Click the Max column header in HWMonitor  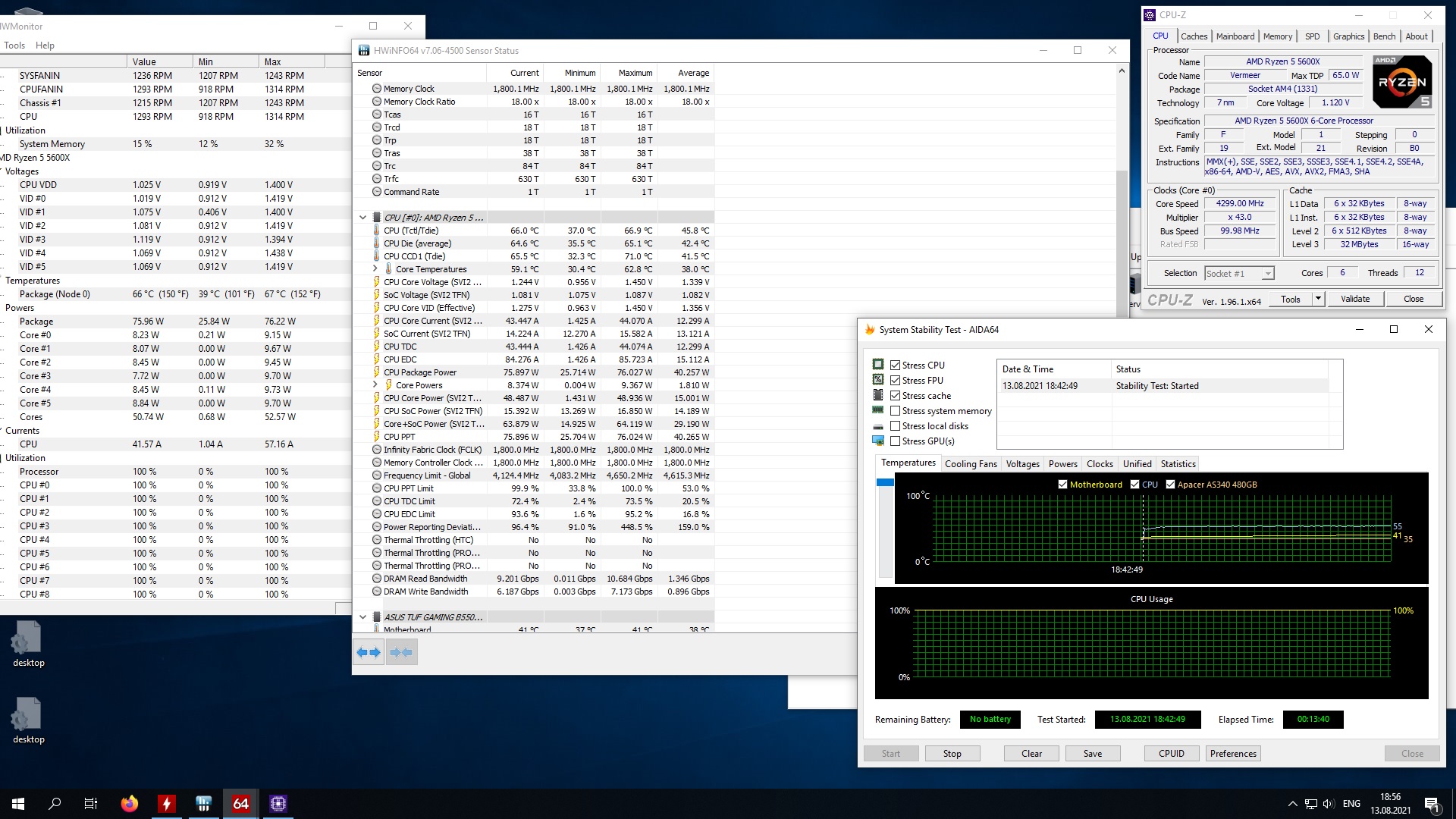tap(292, 62)
